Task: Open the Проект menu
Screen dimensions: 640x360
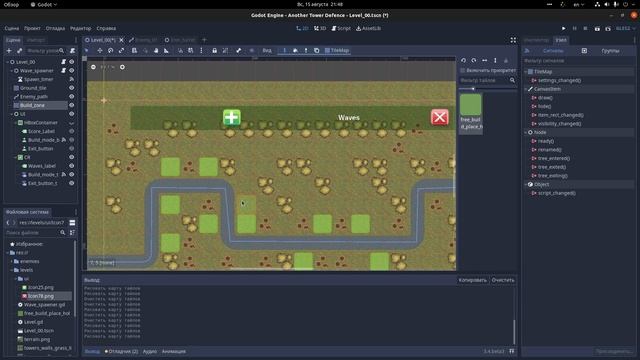Action: click(x=32, y=29)
